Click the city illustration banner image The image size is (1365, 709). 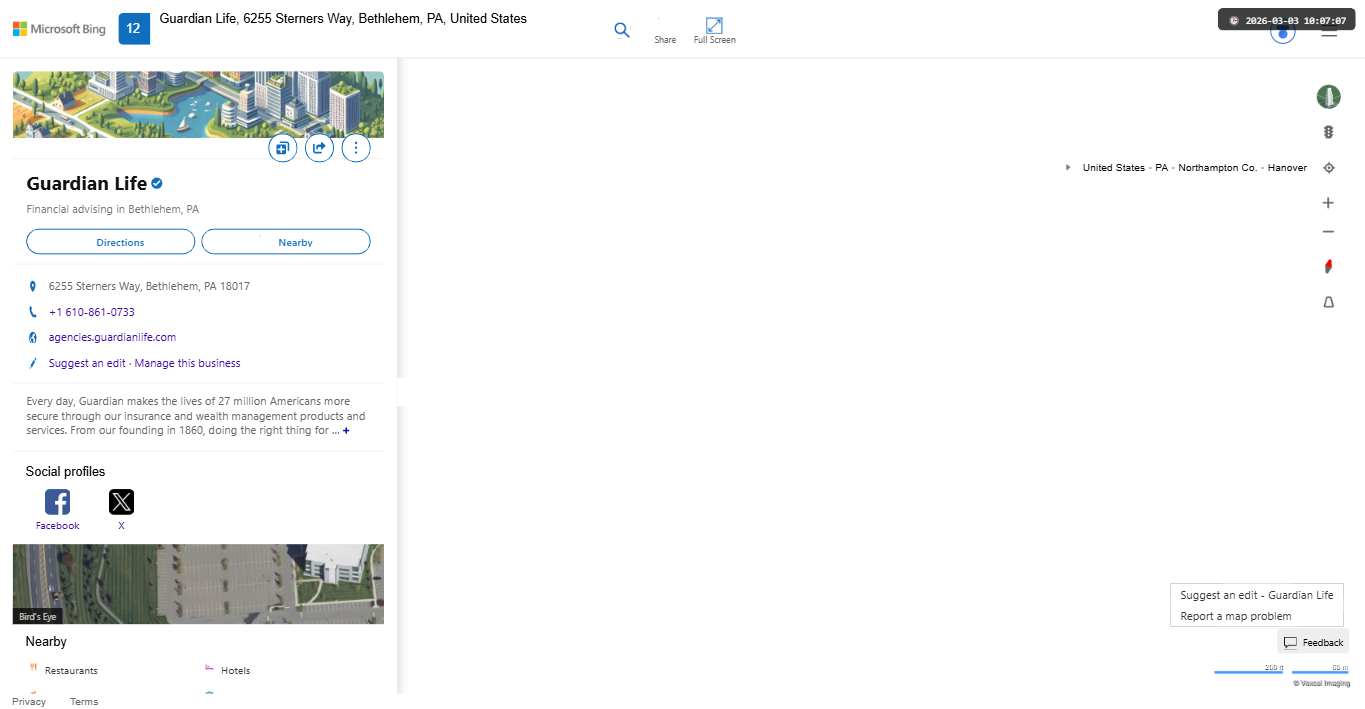click(198, 104)
